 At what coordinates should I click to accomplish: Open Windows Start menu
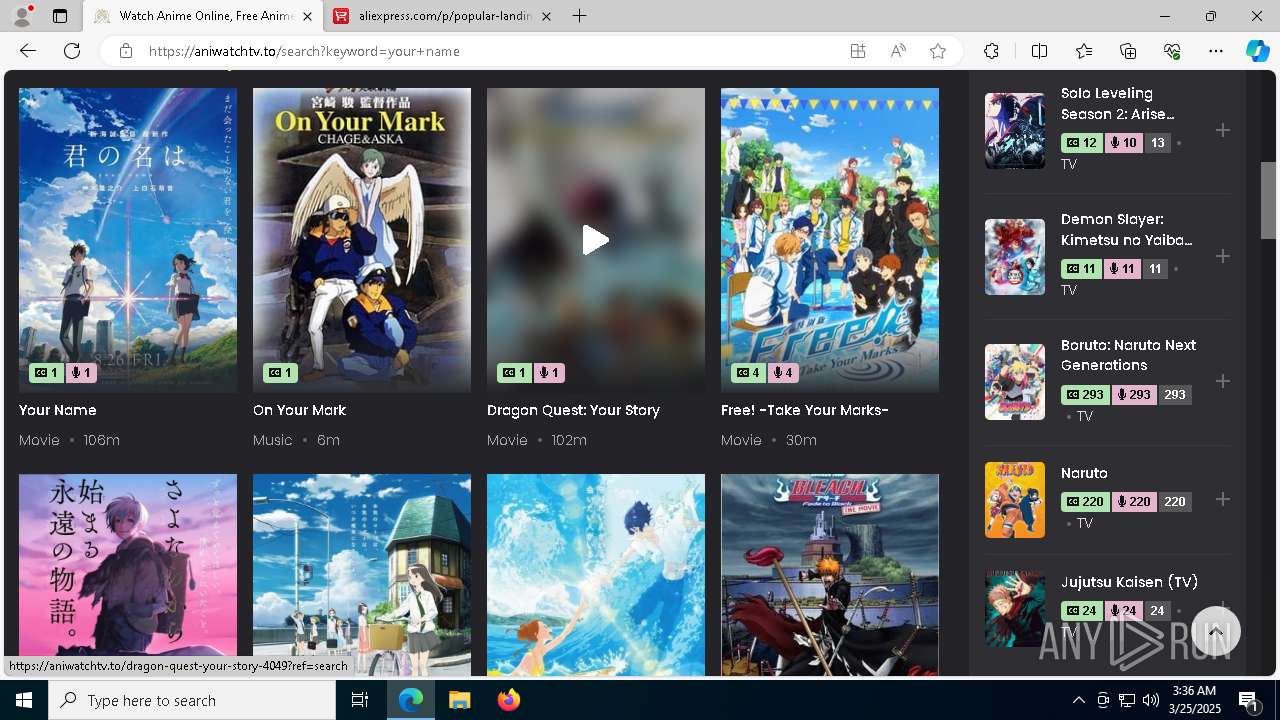click(24, 700)
